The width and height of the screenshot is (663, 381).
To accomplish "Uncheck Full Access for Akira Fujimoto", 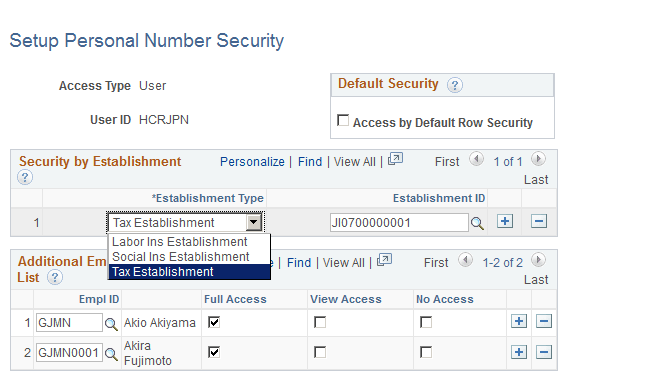I will (x=214, y=352).
